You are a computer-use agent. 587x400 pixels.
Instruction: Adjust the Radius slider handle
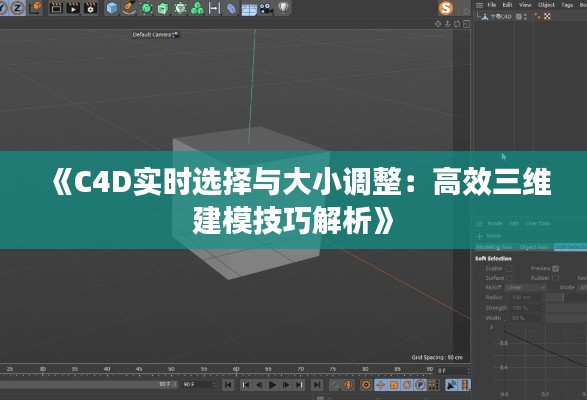pos(563,297)
